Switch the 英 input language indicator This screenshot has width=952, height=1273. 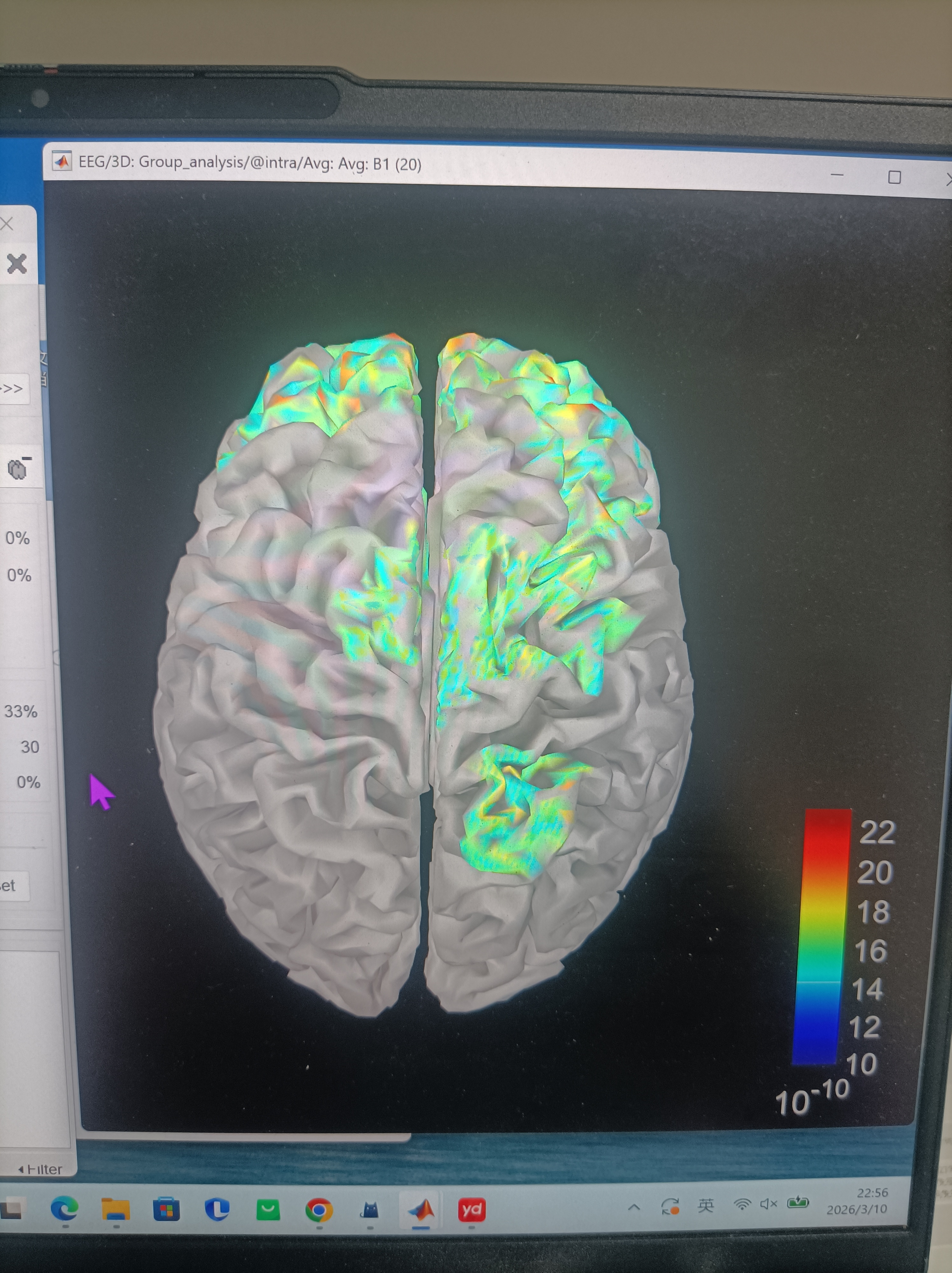click(x=705, y=1205)
